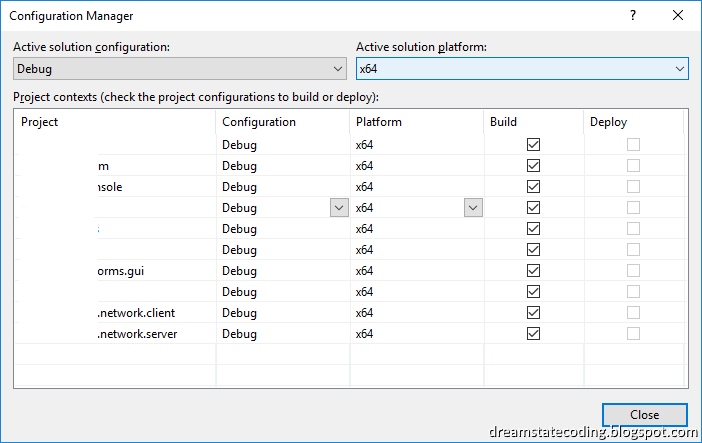This screenshot has height=443, width=702.
Task: Open the Configuration dropdown arrow in the fourth project row
Action: (x=339, y=208)
